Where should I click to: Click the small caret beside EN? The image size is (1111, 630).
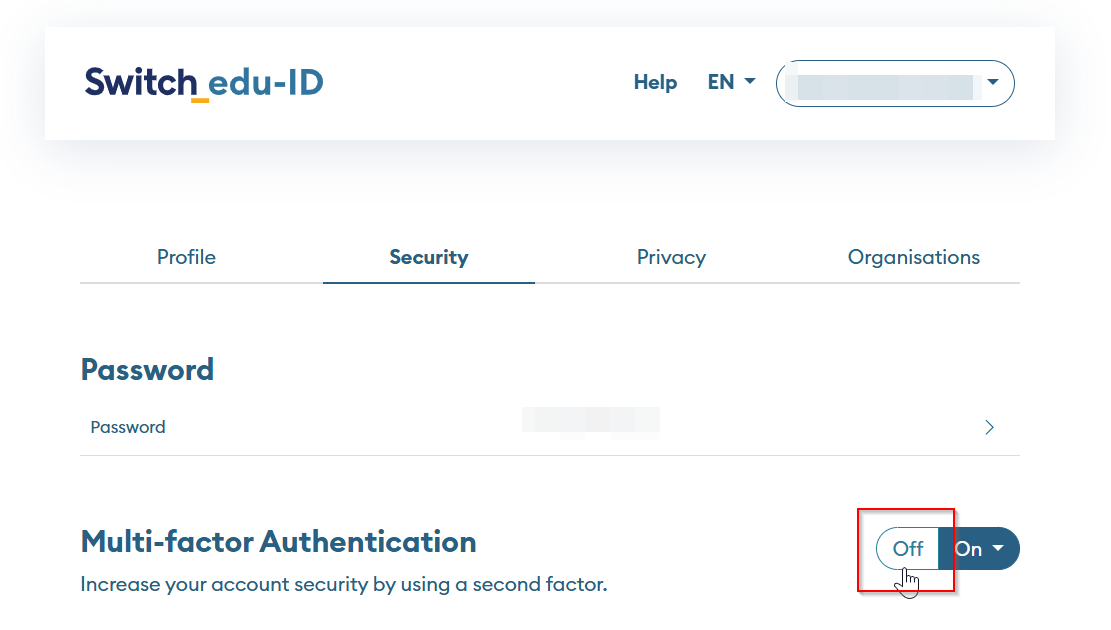(750, 82)
